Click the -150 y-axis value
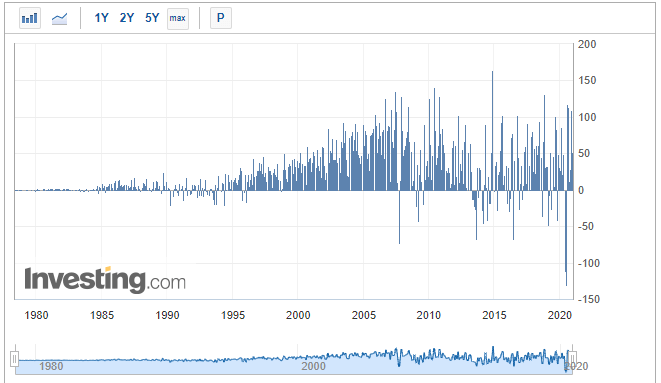Screen dimensions: 661x383 588,299
